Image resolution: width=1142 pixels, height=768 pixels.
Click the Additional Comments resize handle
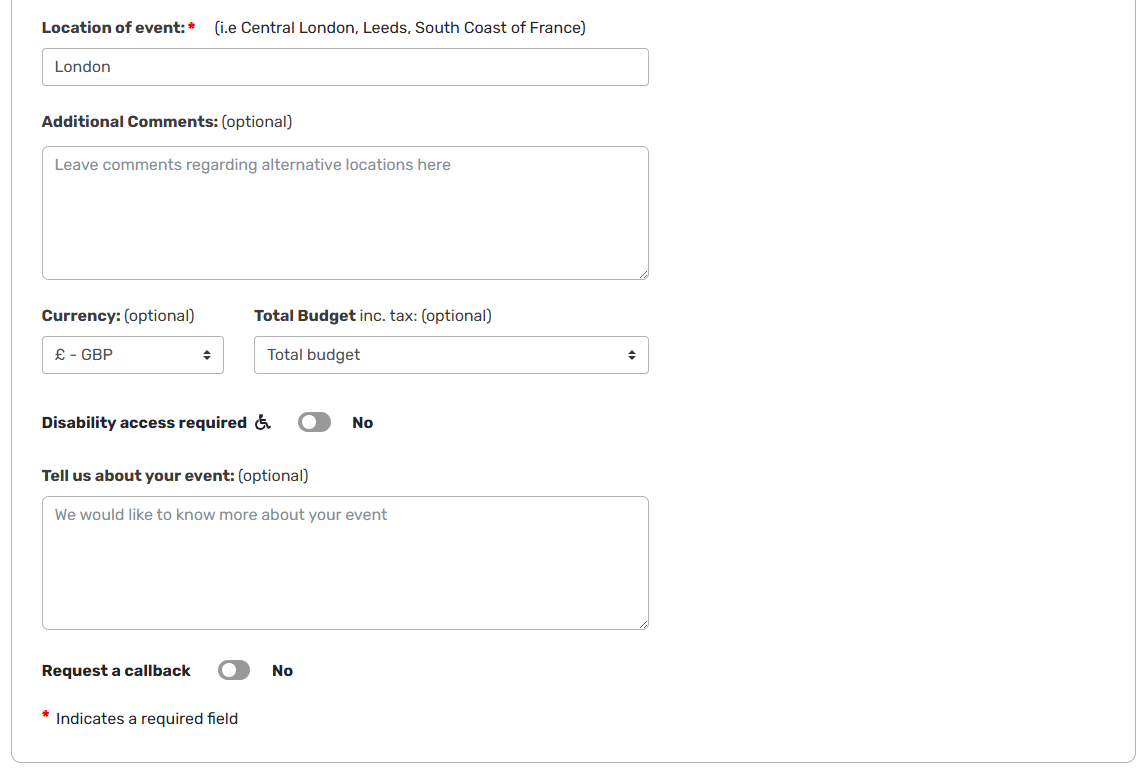tap(643, 274)
